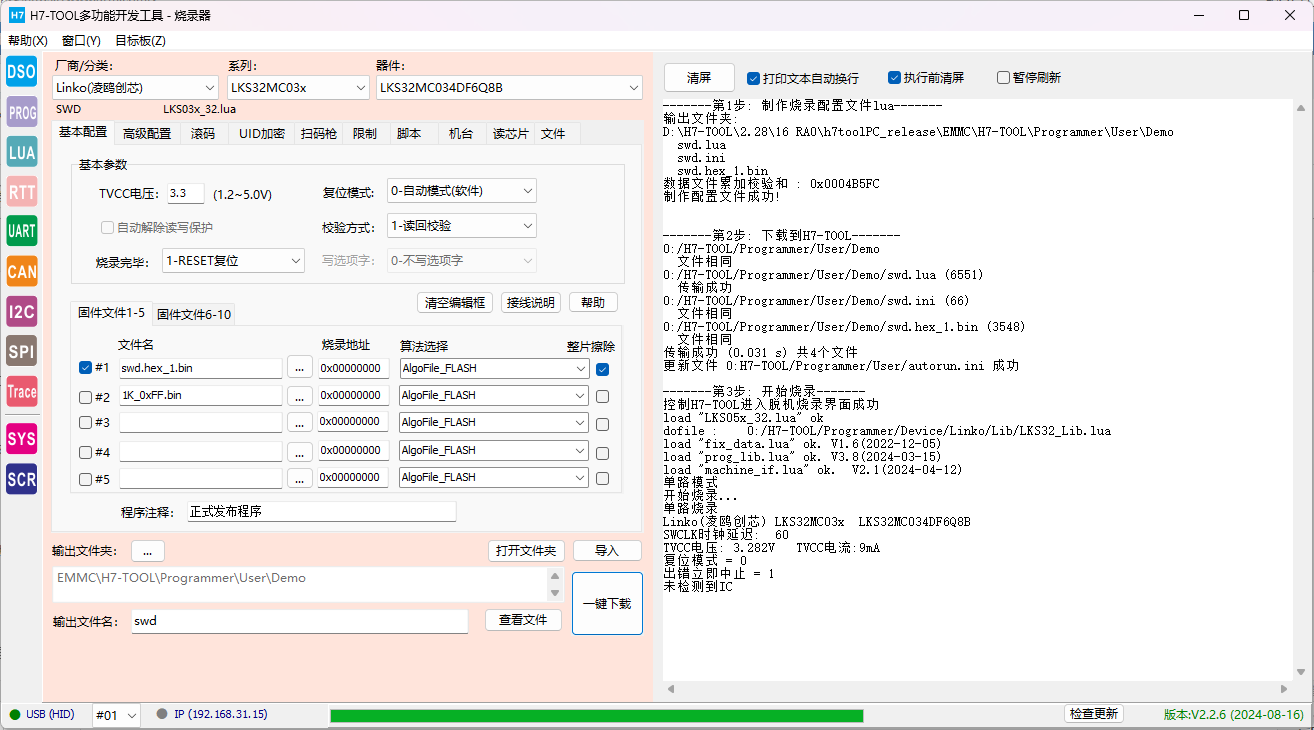Click the 清屏 button
Viewport: 1314px width, 730px height.
(x=699, y=77)
